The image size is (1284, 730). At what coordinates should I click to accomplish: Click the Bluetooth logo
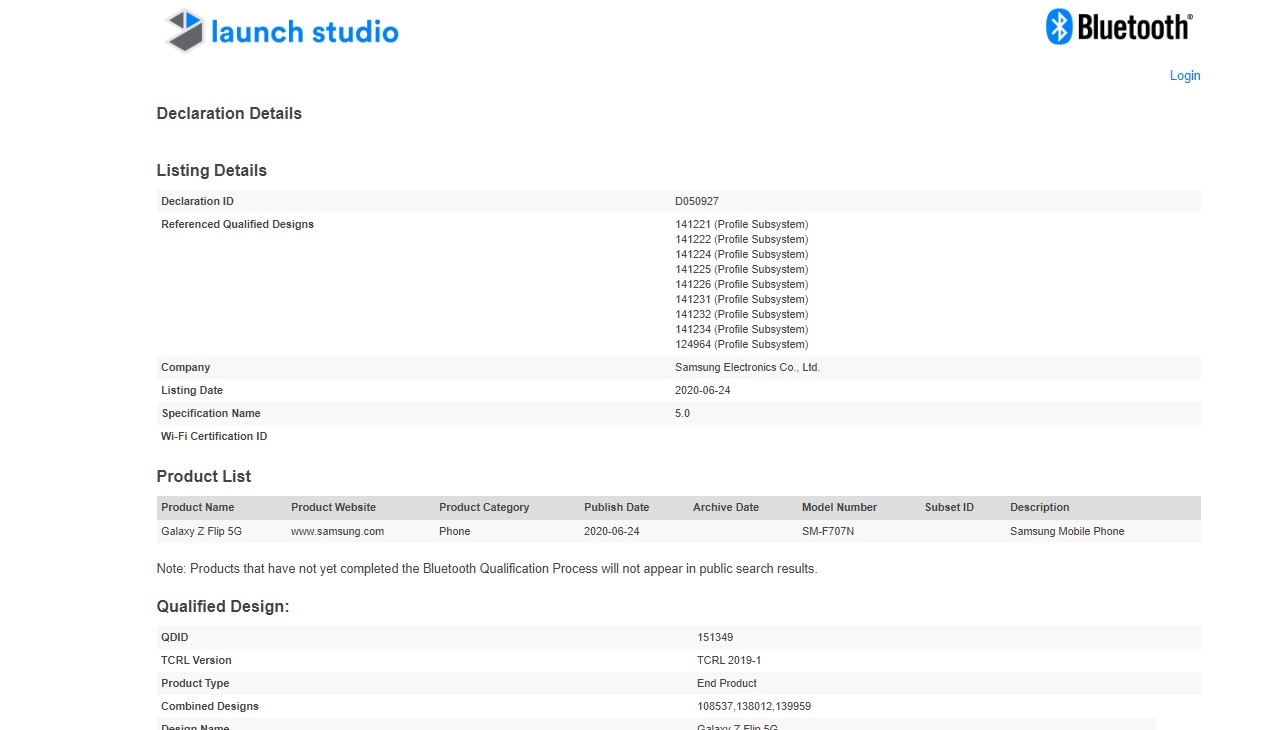coord(1119,27)
